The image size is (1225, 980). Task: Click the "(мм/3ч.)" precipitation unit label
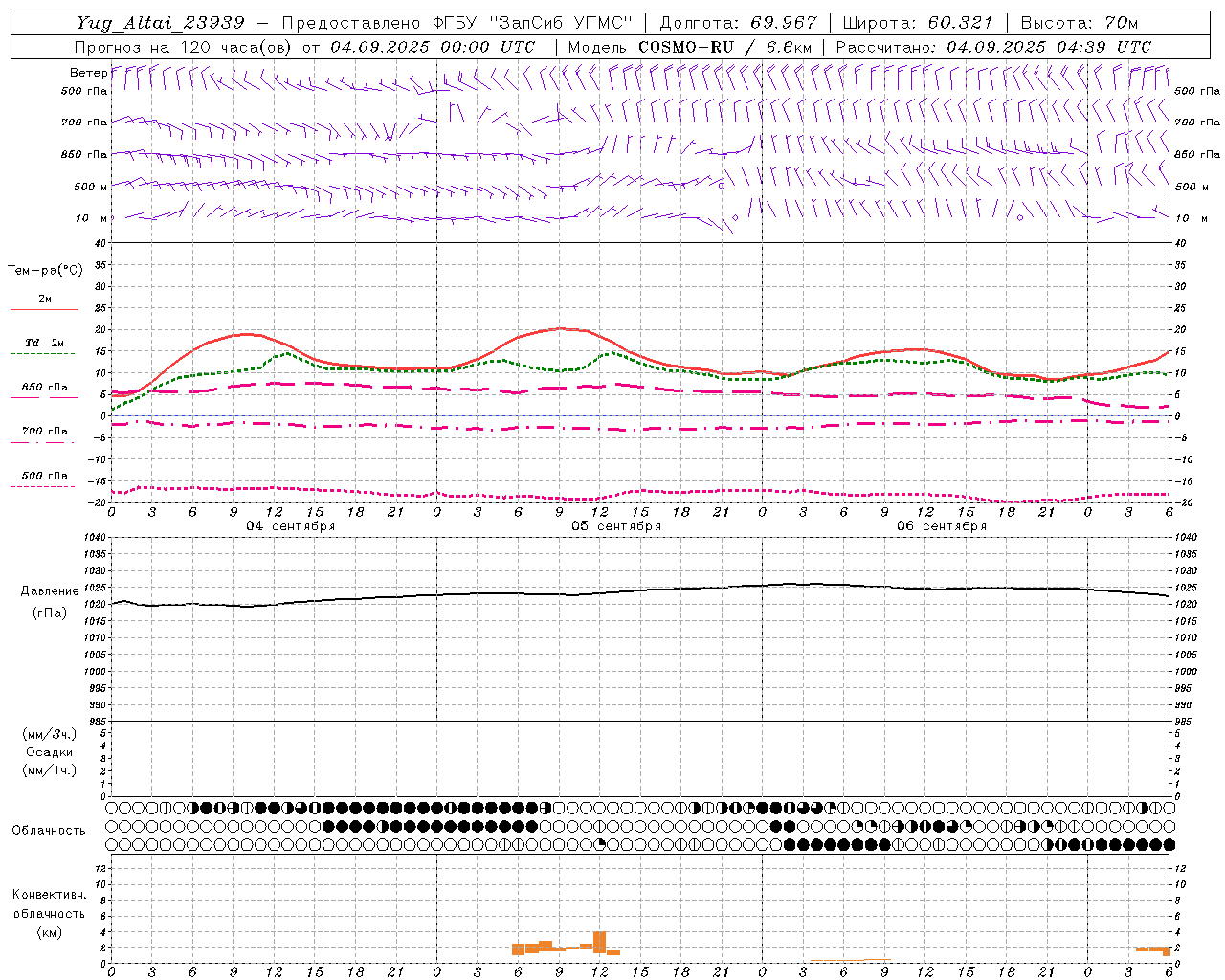click(x=50, y=734)
